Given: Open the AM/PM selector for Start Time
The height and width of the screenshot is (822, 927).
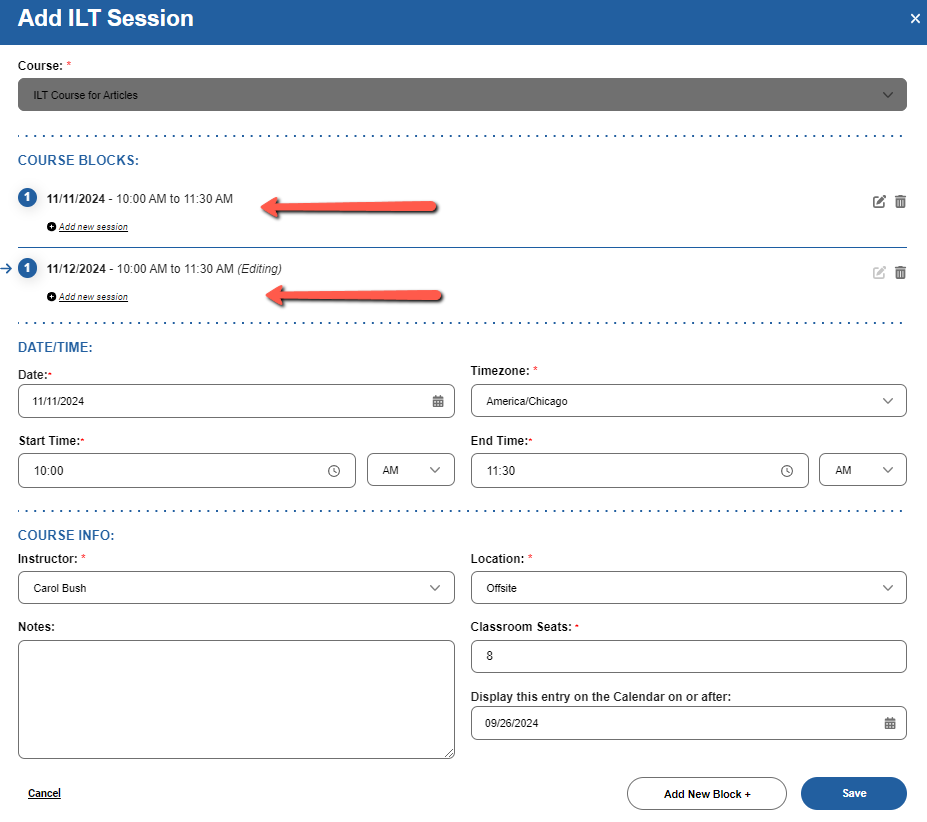Looking at the screenshot, I should tap(410, 469).
